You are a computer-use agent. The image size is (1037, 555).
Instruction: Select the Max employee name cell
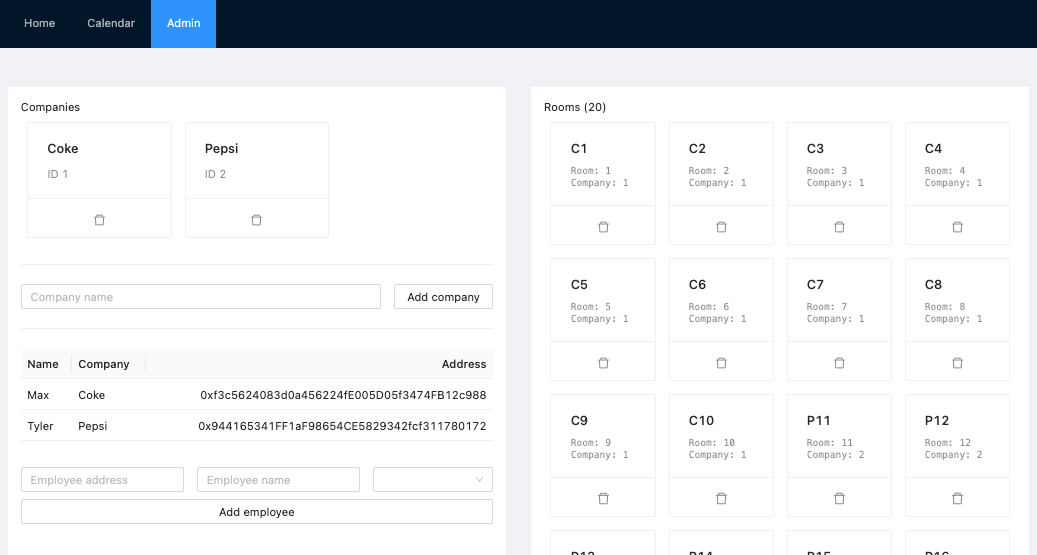[x=38, y=395]
